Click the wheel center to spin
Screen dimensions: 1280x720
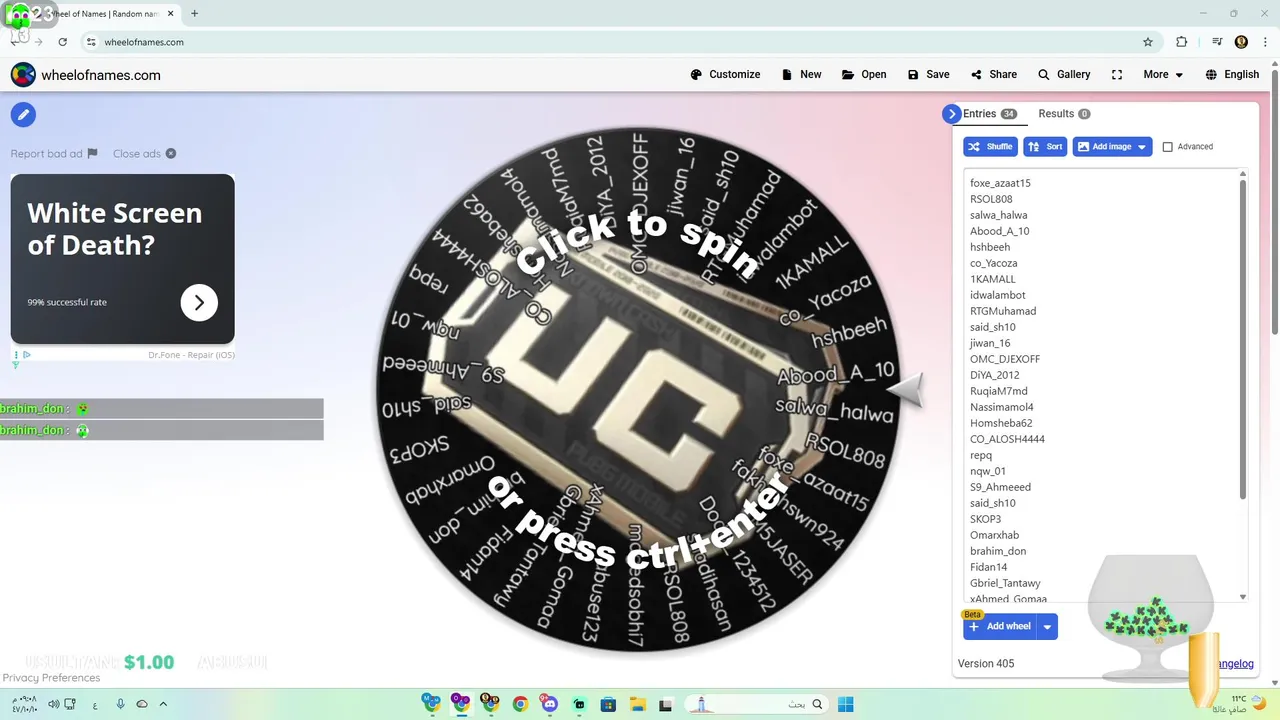[637, 391]
